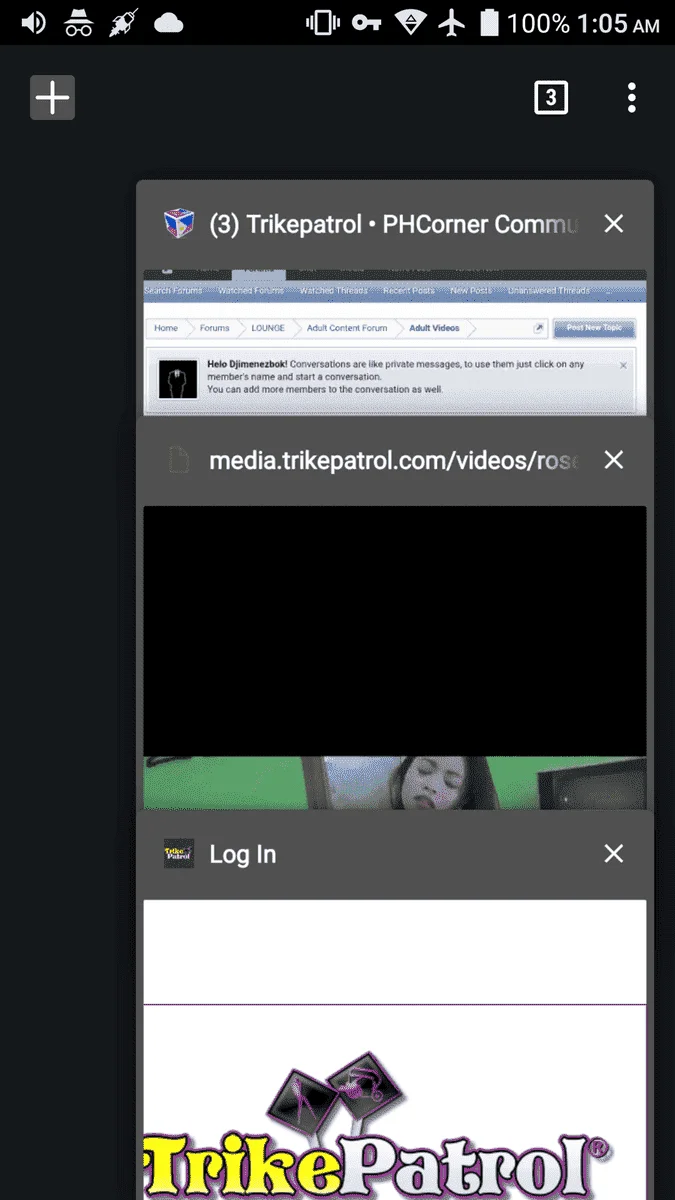Tap the blank page favicon of media tab

coord(178,460)
